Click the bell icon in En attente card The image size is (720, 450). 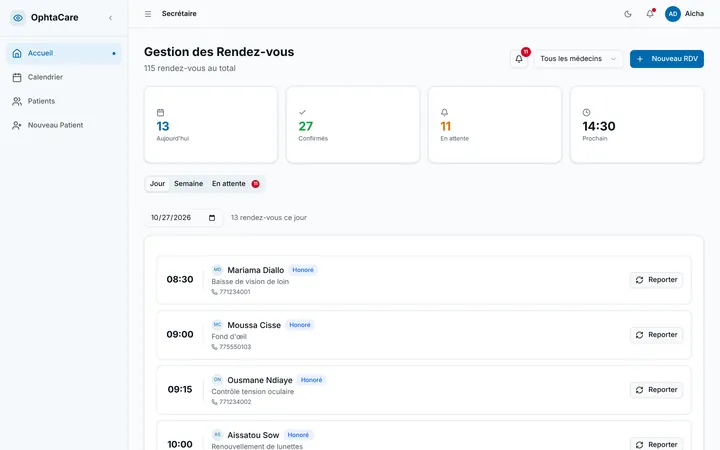coord(444,112)
